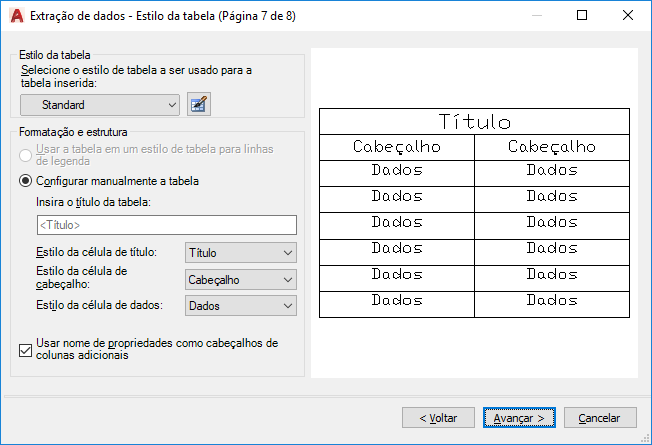Open the data cell style dropdown (Dados)
Screen dimensions: 652x445
coord(242,306)
